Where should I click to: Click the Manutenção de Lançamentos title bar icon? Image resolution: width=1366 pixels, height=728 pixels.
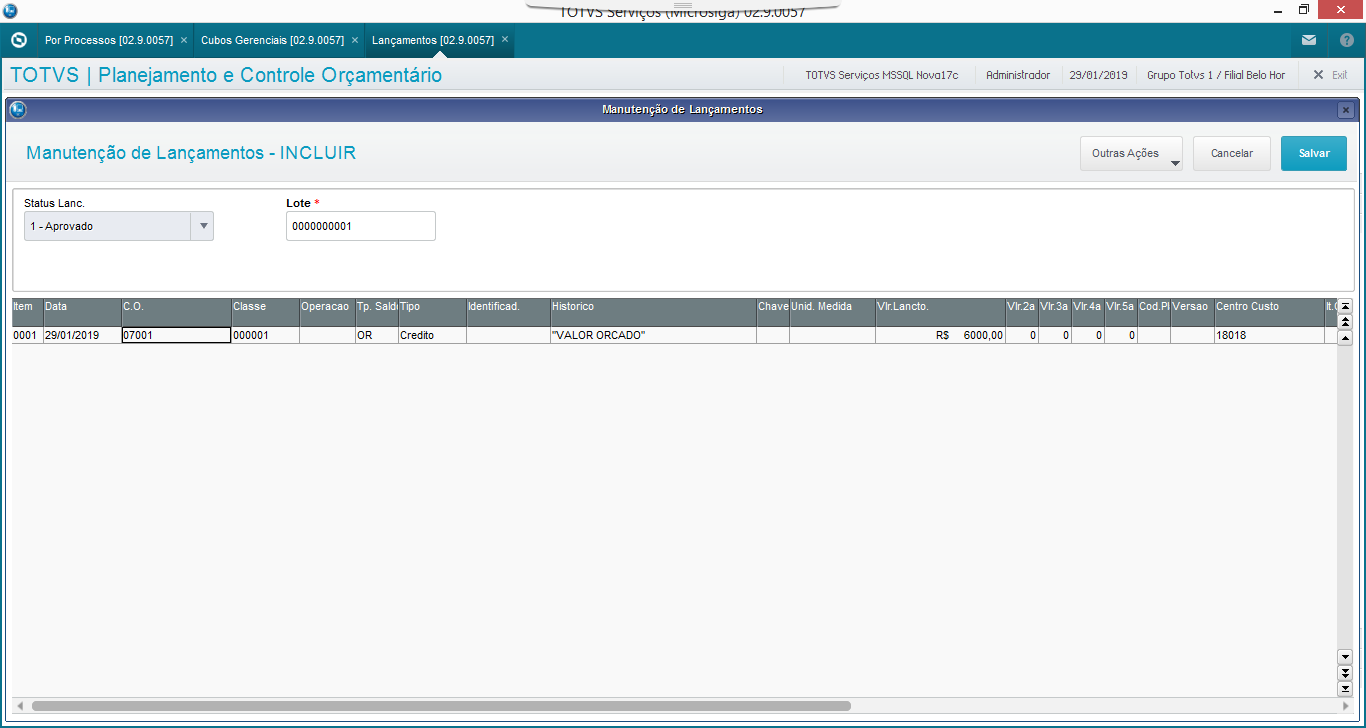click(18, 110)
